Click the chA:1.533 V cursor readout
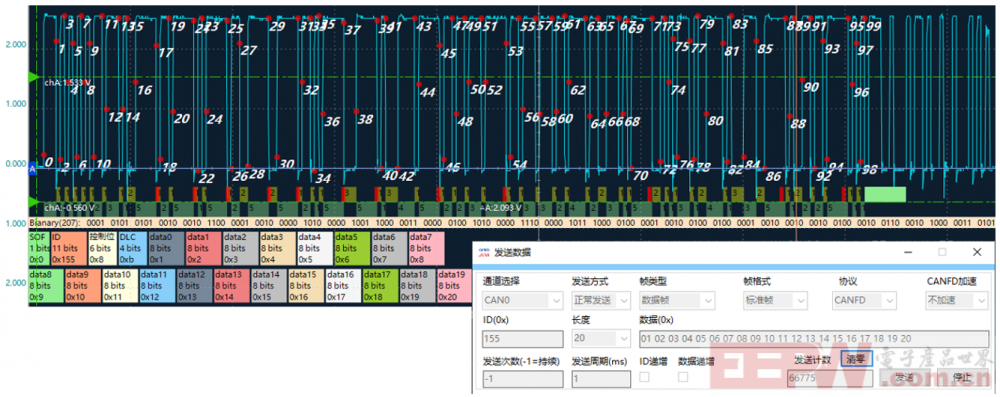Screen dimensions: 1000x397 click(x=68, y=83)
